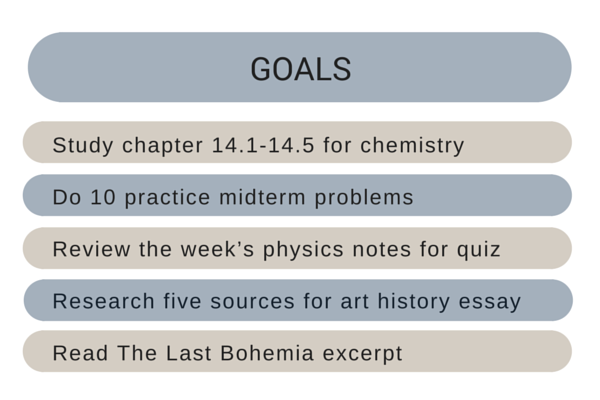Open the 'Research five sources' goal

pos(298,300)
